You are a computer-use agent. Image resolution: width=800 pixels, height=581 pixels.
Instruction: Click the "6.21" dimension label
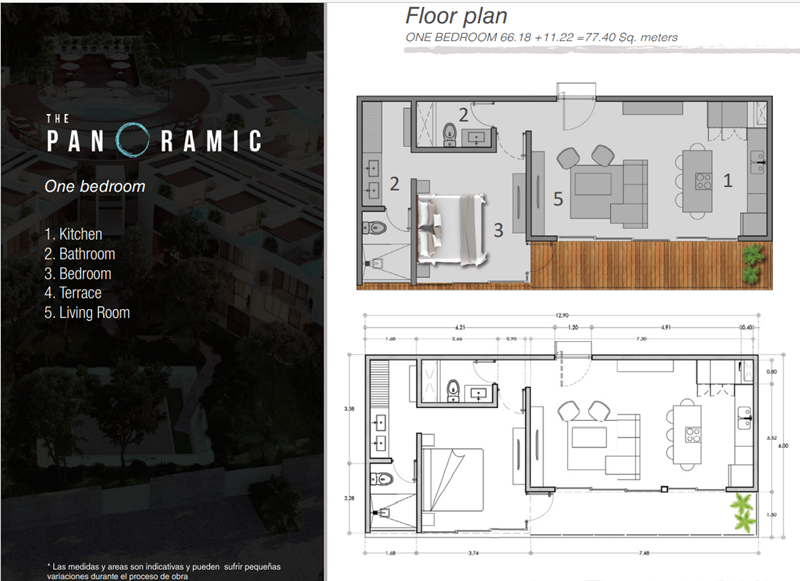pyautogui.click(x=460, y=327)
